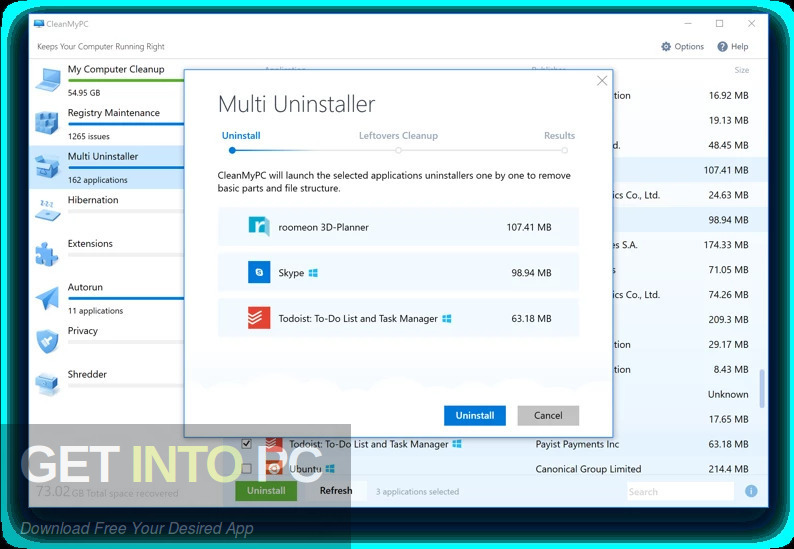Click the Windows badge beside Todoist in dialog
794x549 pixels.
pos(447,319)
